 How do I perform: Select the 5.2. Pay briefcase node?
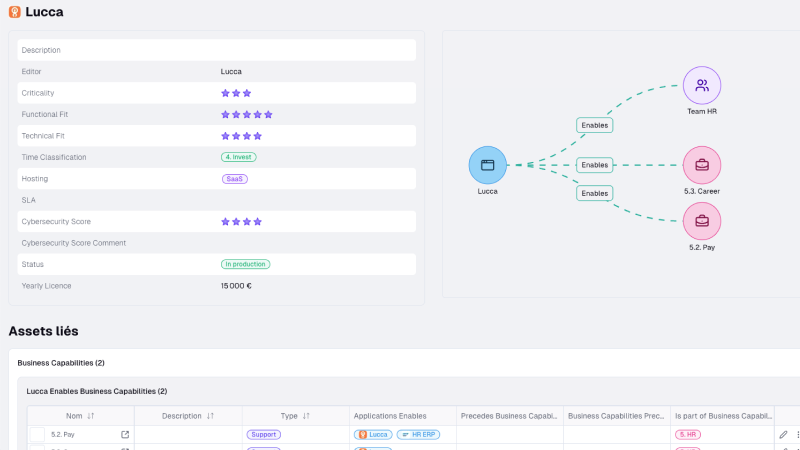[702, 221]
